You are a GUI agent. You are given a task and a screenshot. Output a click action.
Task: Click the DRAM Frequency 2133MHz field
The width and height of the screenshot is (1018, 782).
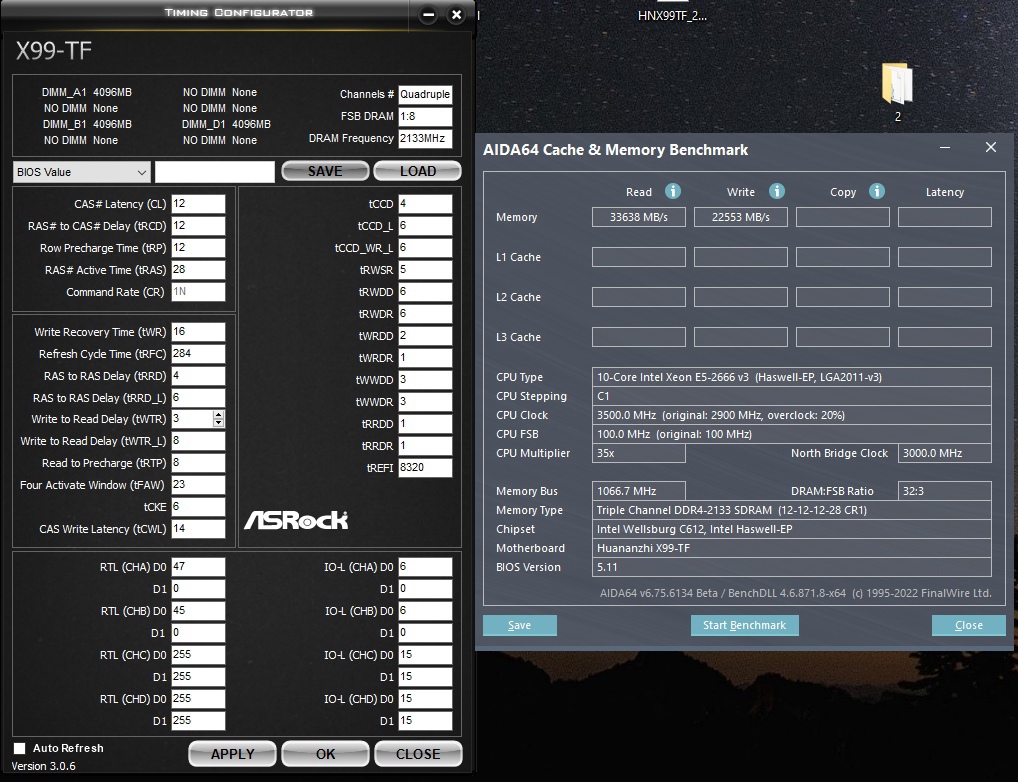coord(425,138)
